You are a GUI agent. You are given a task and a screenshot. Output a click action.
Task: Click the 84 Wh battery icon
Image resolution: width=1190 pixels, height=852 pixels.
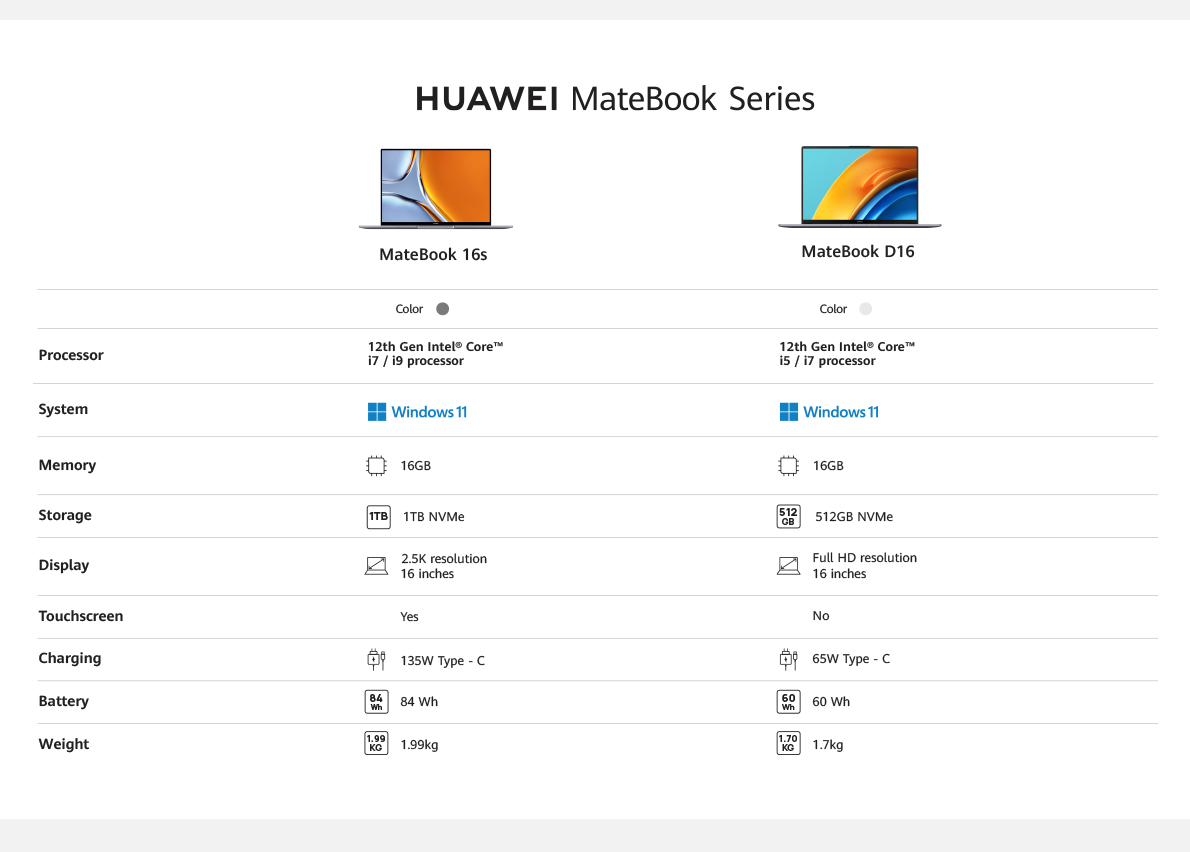376,702
